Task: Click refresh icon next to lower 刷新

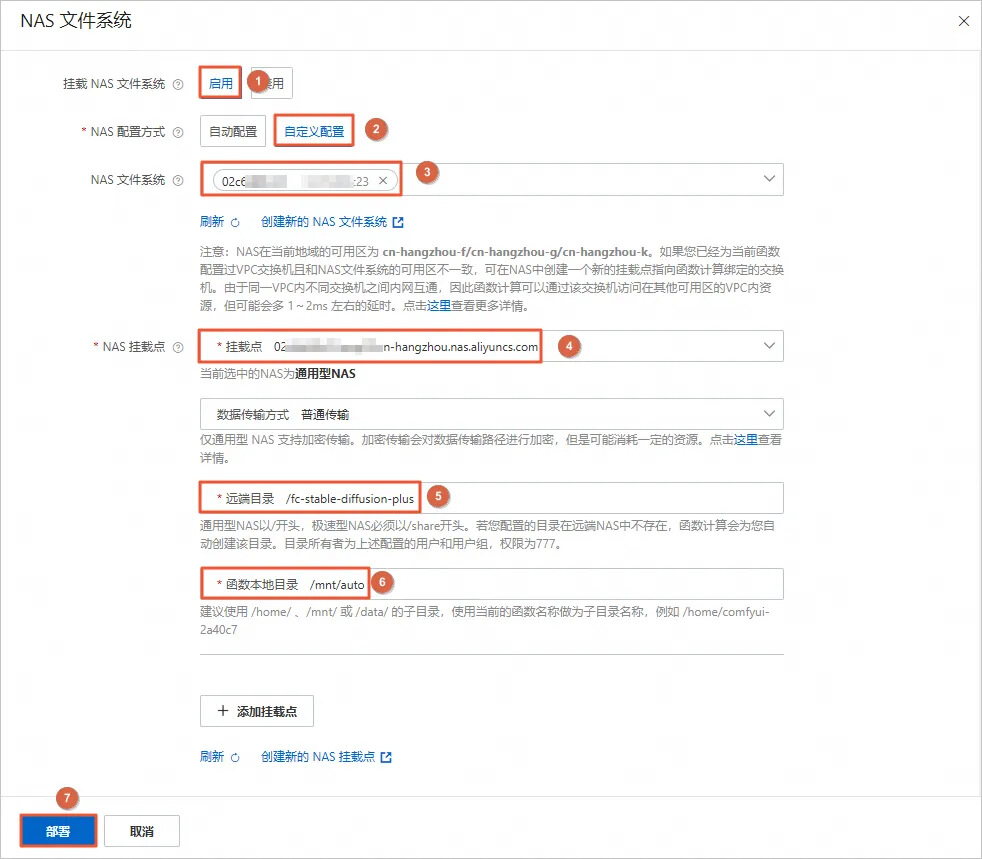Action: coord(235,757)
